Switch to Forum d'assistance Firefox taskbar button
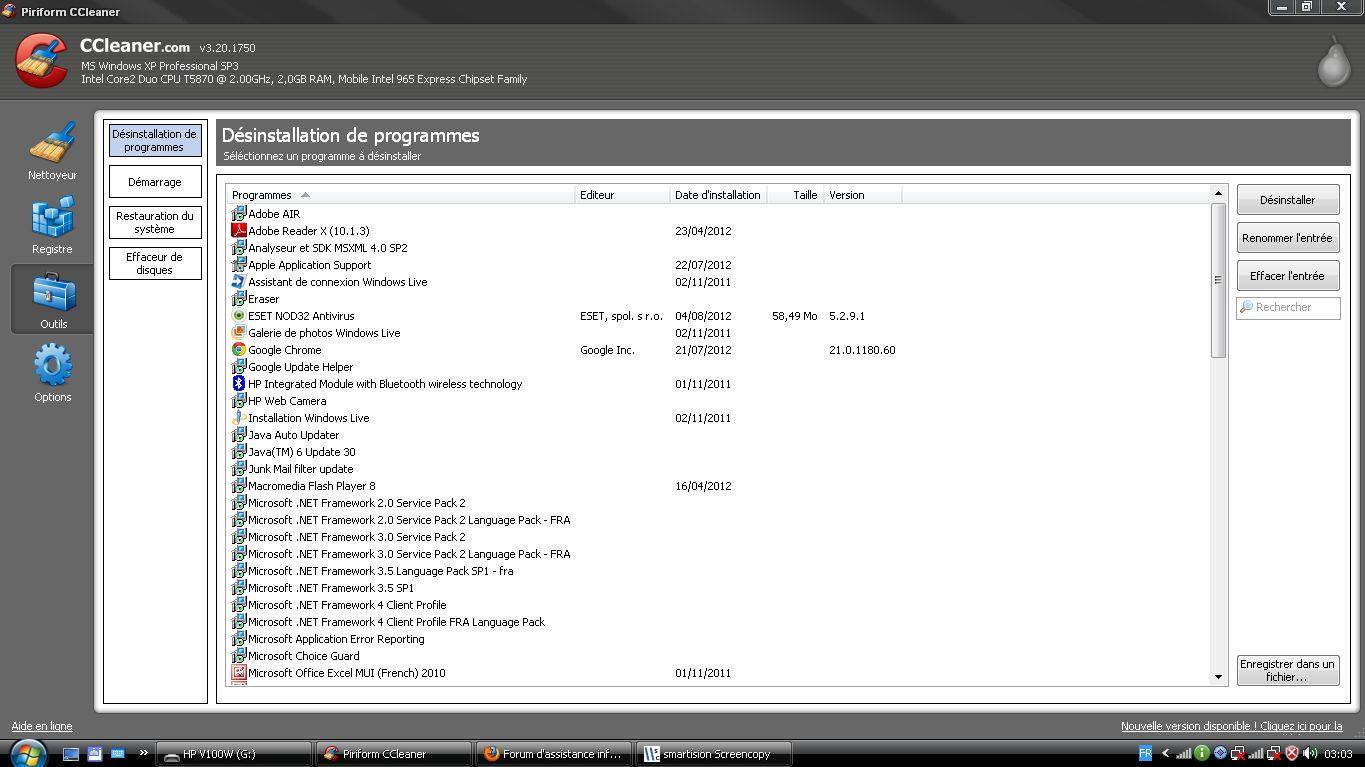The width and height of the screenshot is (1365, 767). click(x=553, y=754)
